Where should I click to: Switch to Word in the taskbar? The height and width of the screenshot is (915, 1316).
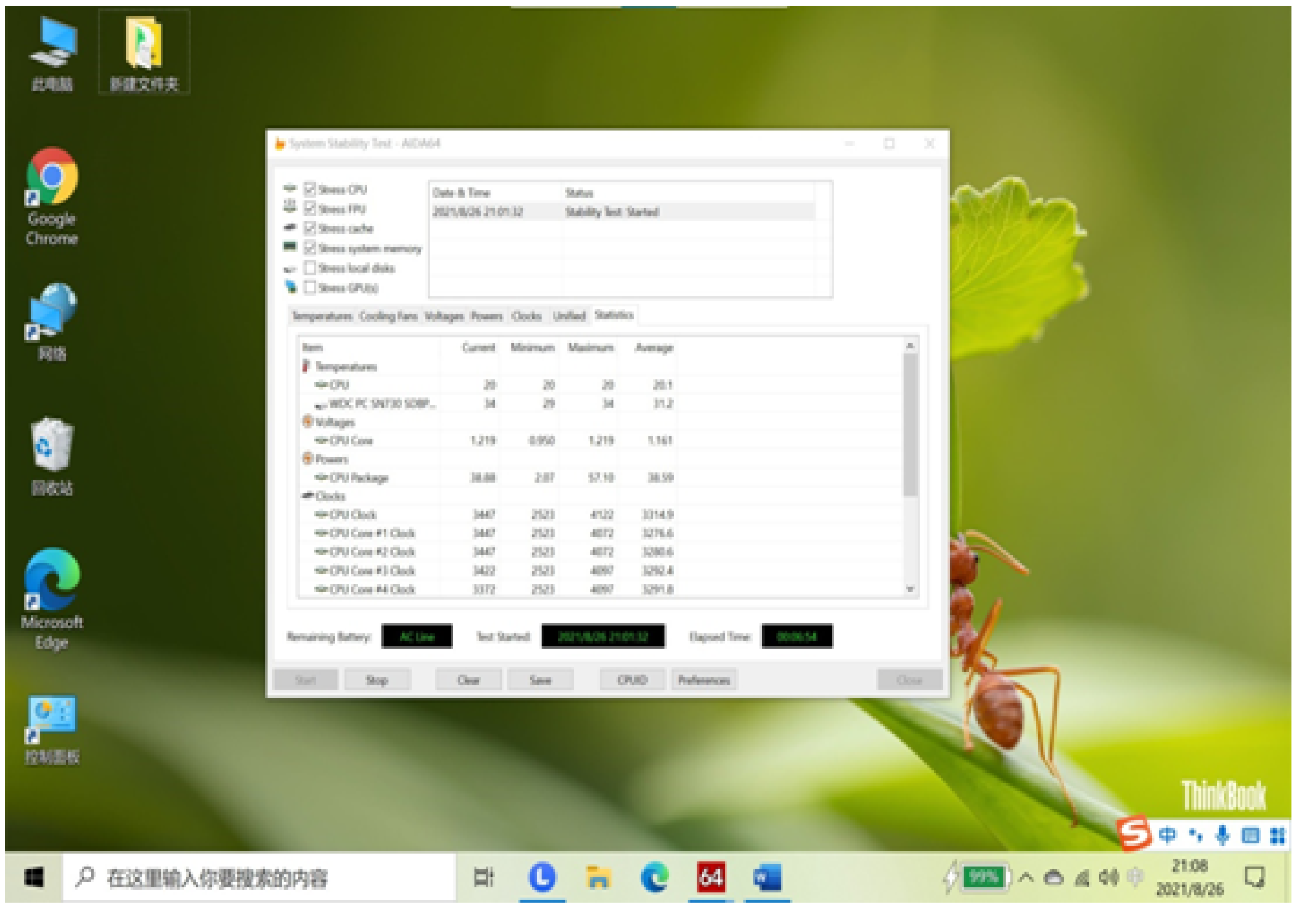click(767, 878)
